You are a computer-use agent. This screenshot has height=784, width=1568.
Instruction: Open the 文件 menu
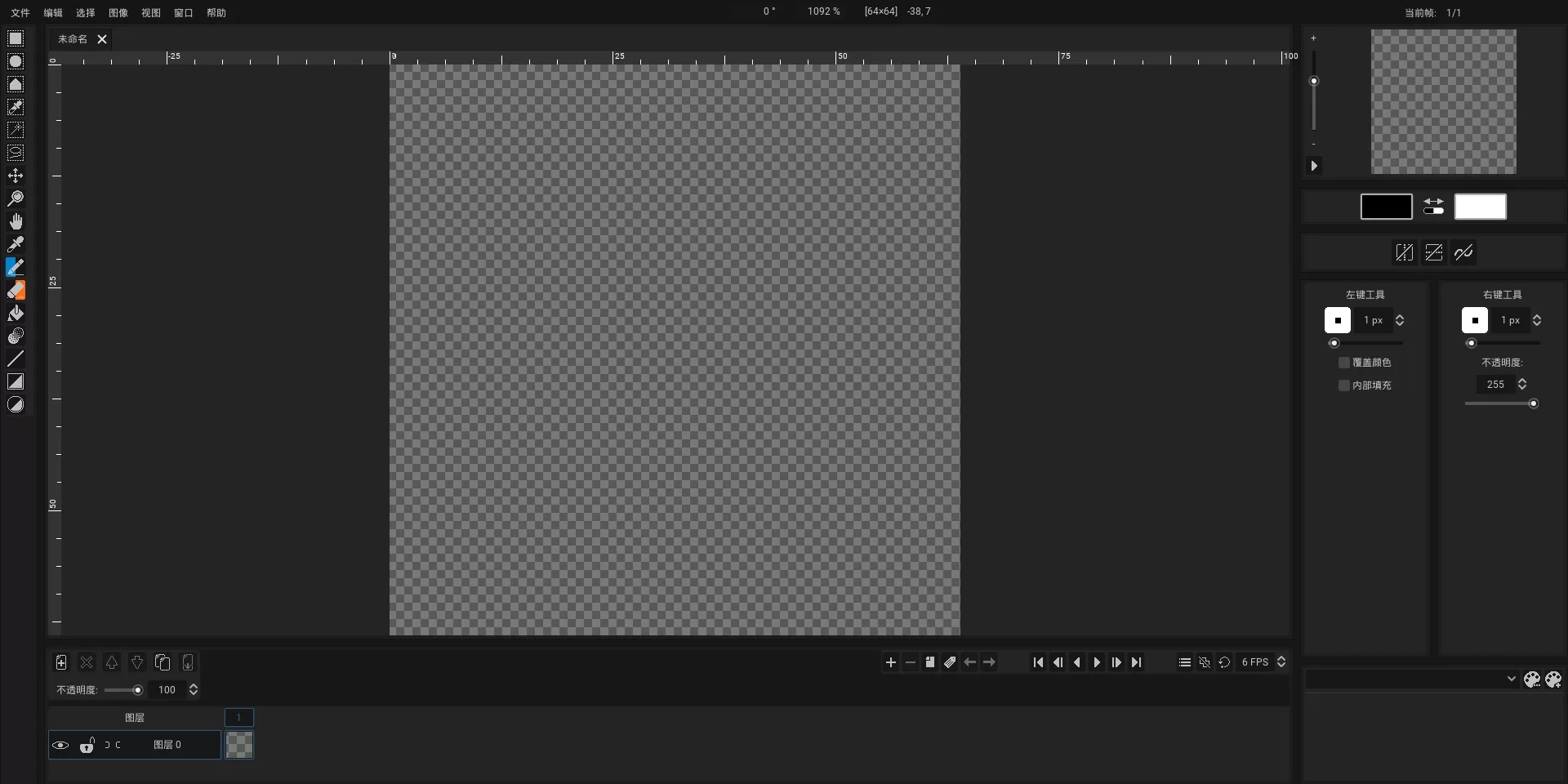(20, 12)
